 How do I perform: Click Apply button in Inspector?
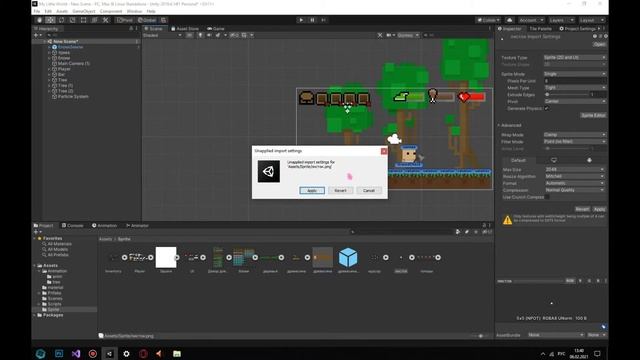pyautogui.click(x=599, y=209)
